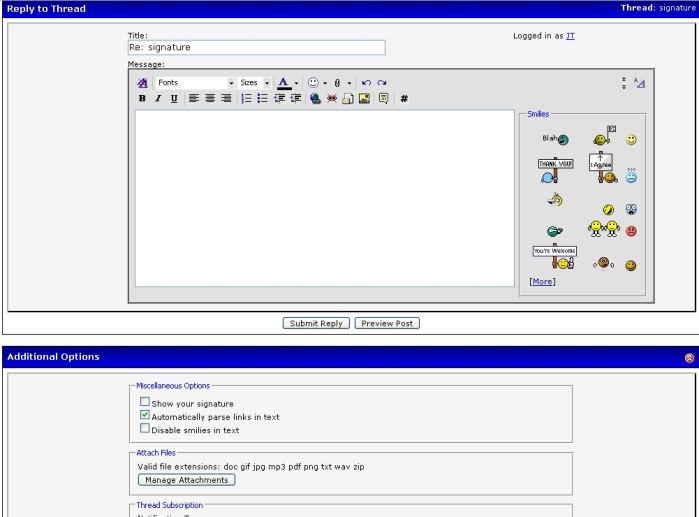Insert an image into the message
This screenshot has height=517, width=699.
(365, 98)
